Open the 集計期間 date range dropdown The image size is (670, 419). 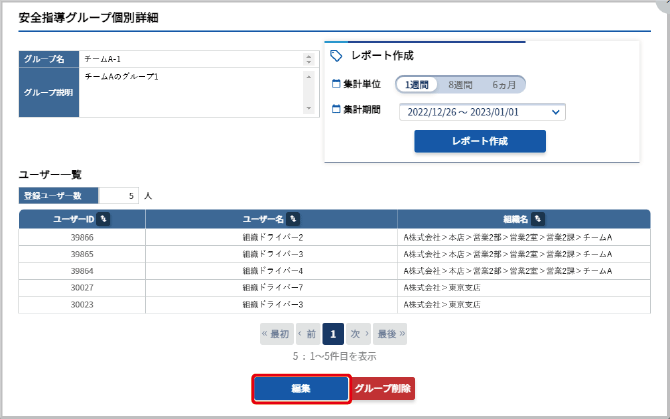482,112
